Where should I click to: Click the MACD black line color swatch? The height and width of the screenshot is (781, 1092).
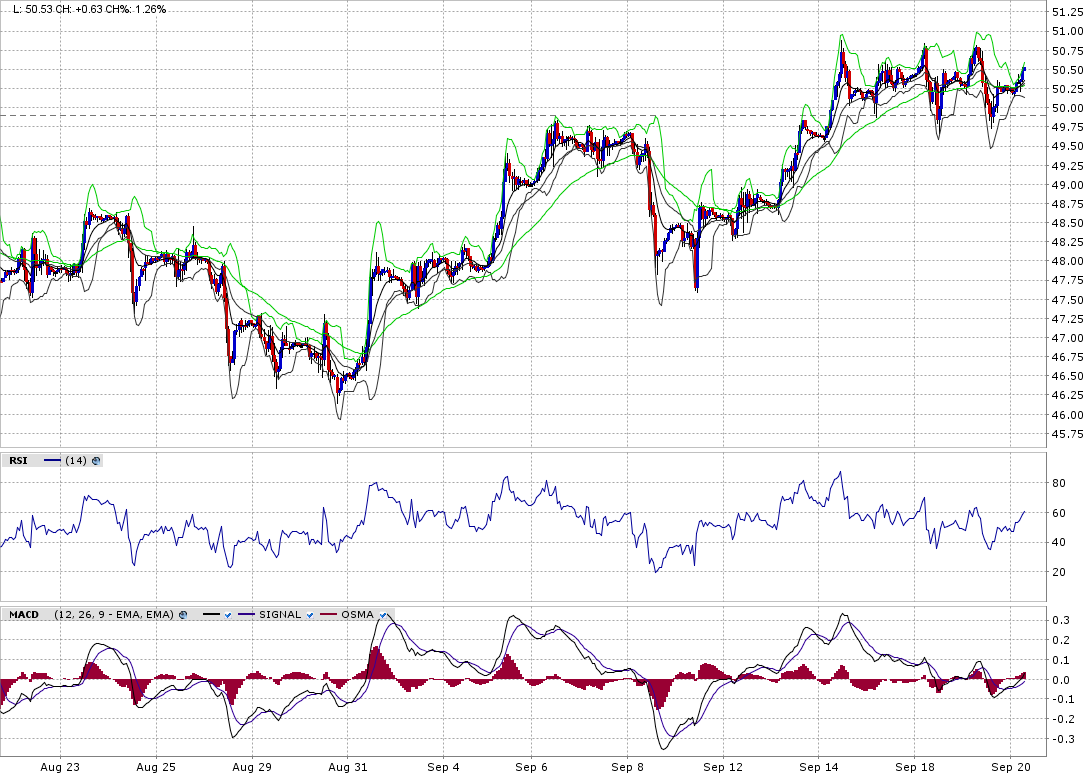point(210,614)
